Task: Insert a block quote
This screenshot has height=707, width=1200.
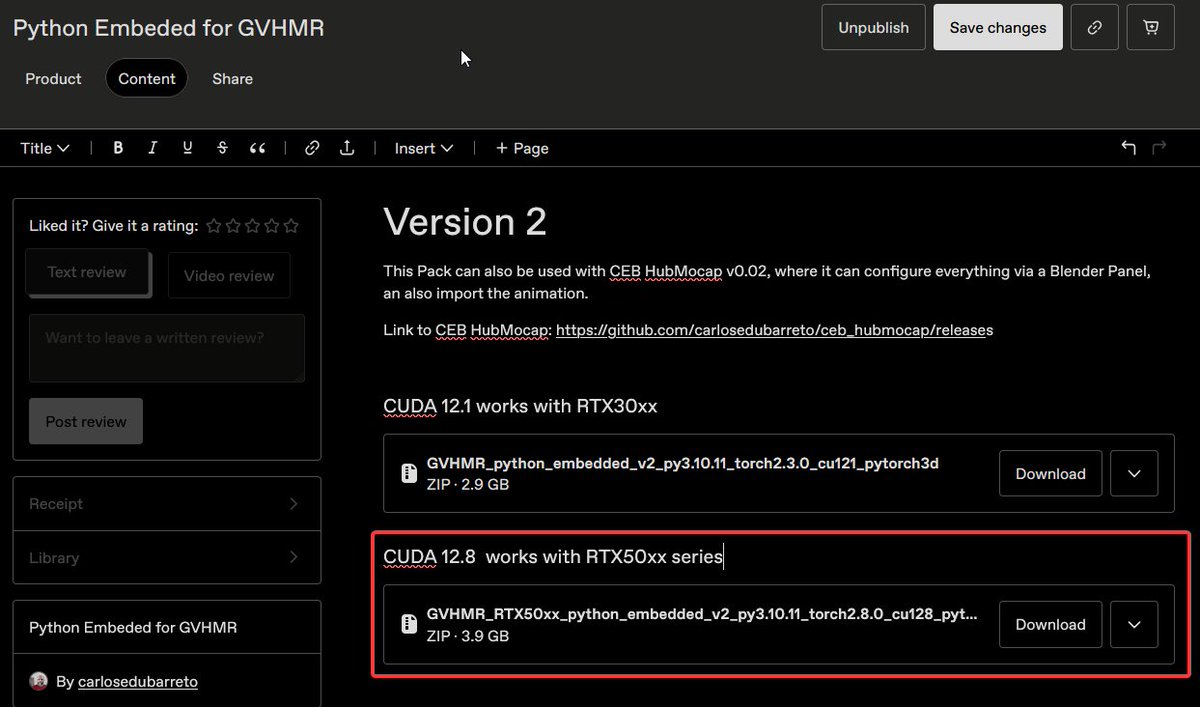Action: click(258, 148)
